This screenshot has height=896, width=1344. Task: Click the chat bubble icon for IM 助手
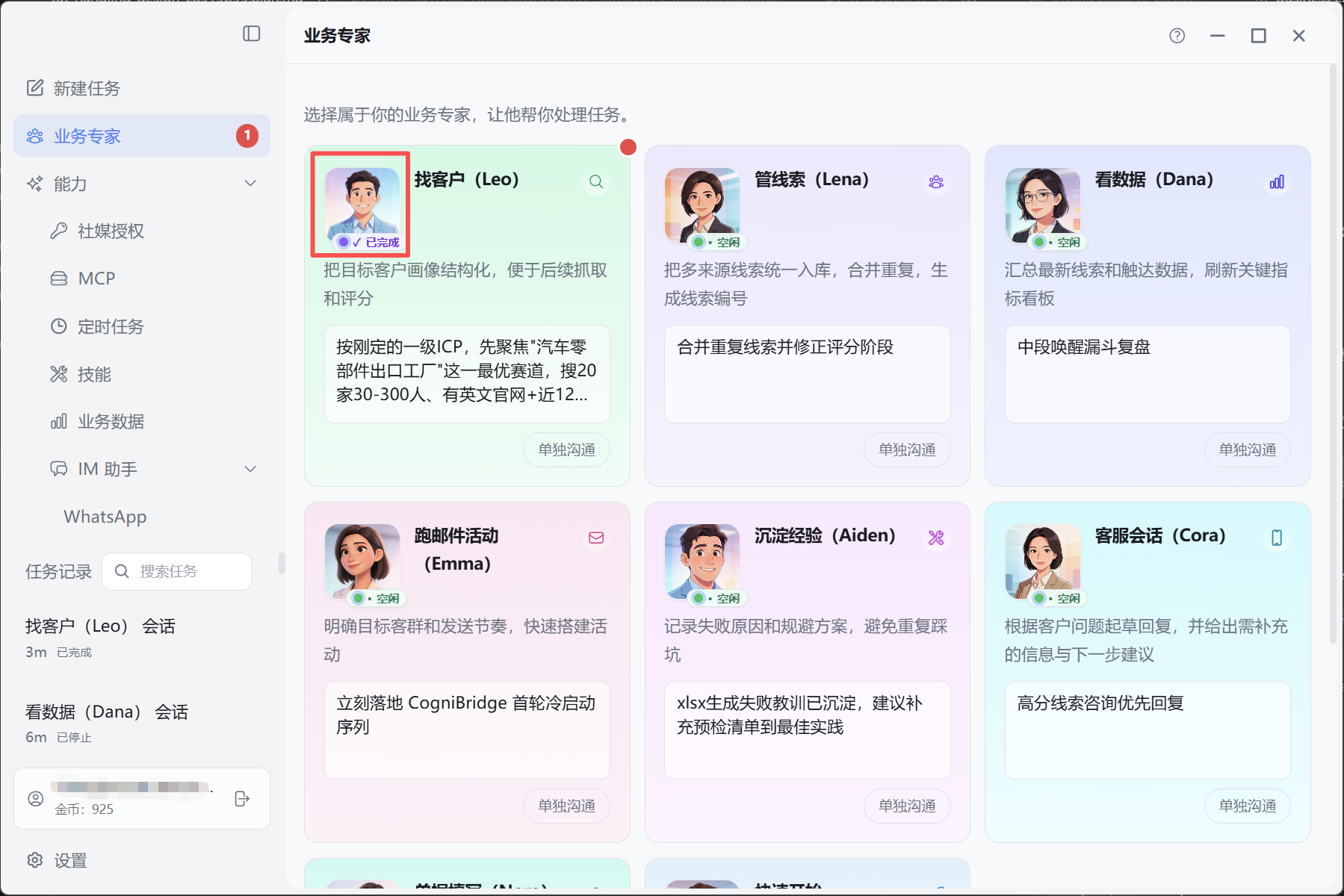(x=59, y=469)
